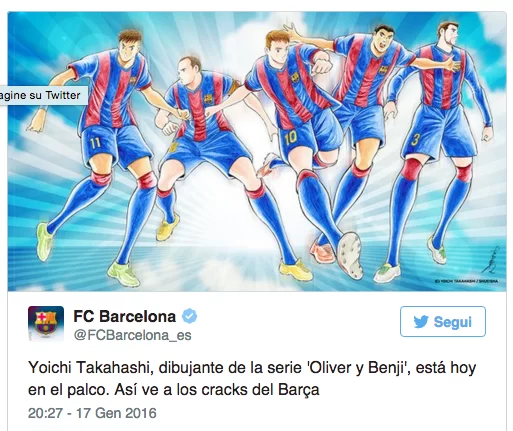Open the FC Barcelona crest avatar

click(46, 323)
